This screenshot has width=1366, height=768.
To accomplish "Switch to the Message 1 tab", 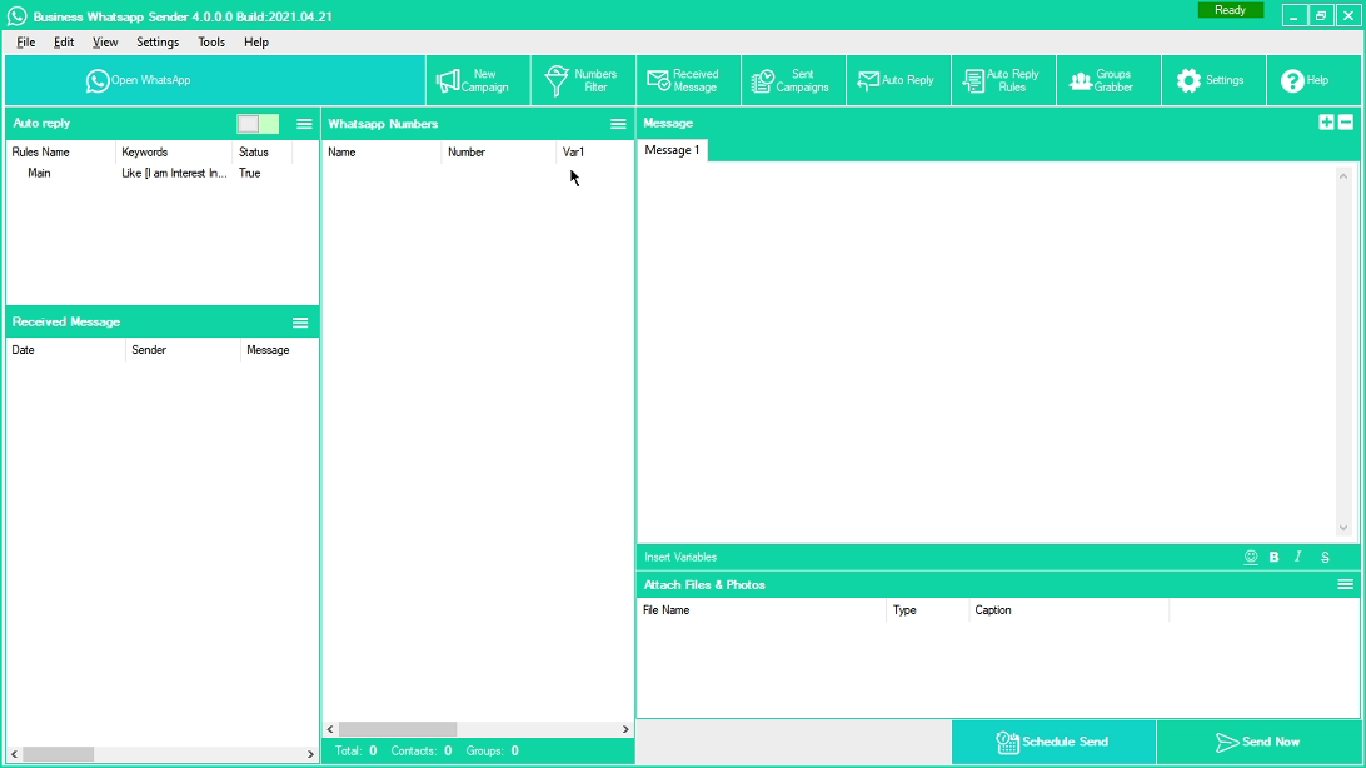I will 671,150.
